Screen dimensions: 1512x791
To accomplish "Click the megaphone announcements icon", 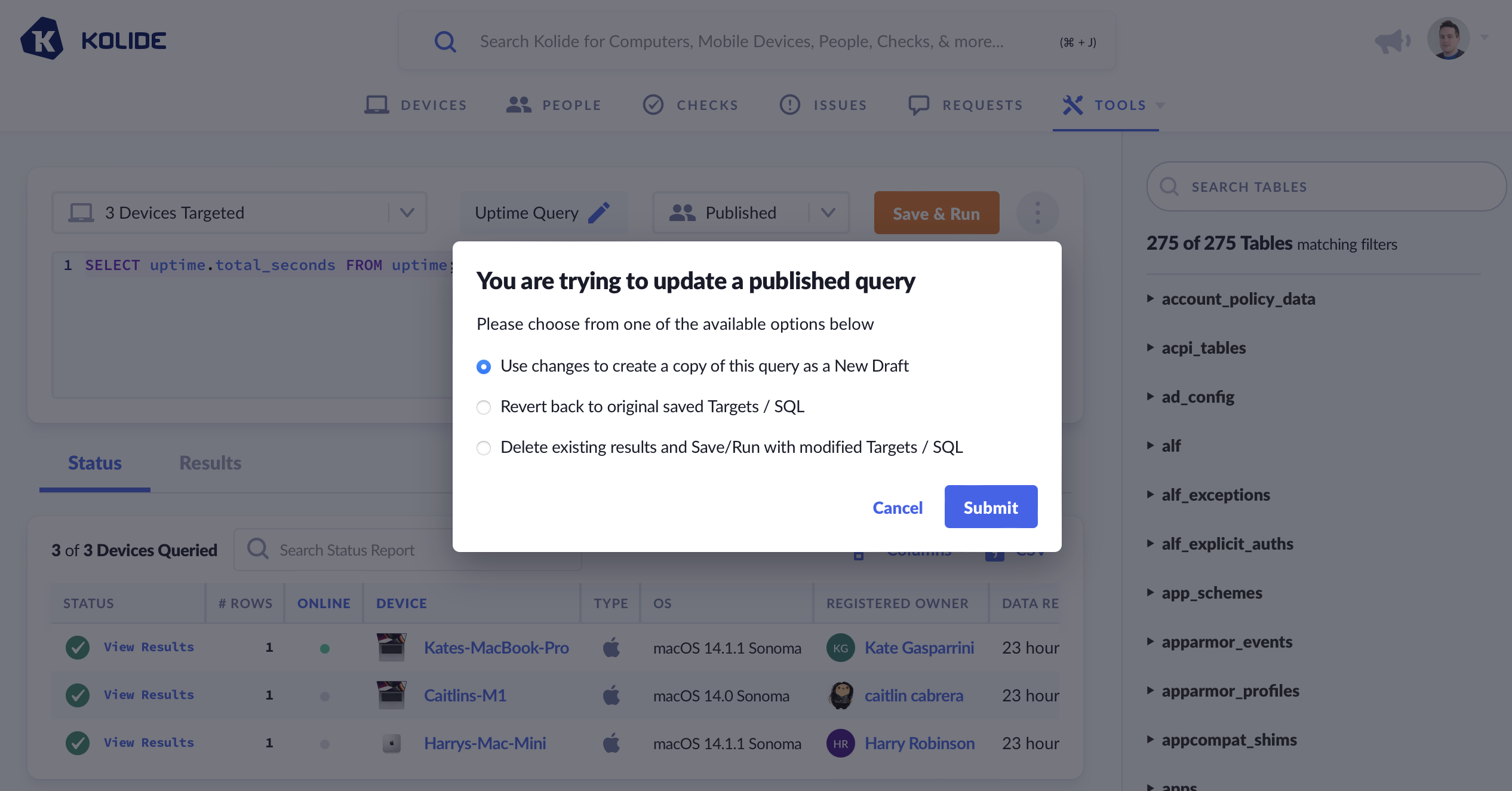I will pos(1391,41).
